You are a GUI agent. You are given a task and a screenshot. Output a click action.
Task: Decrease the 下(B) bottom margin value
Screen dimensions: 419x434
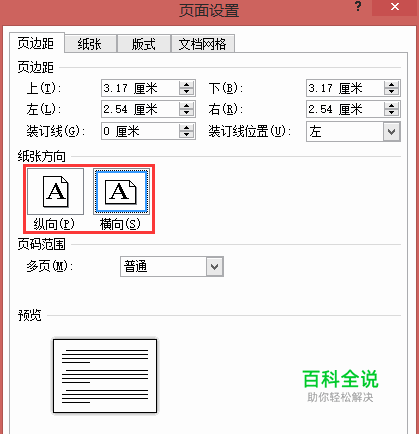pyautogui.click(x=392, y=92)
